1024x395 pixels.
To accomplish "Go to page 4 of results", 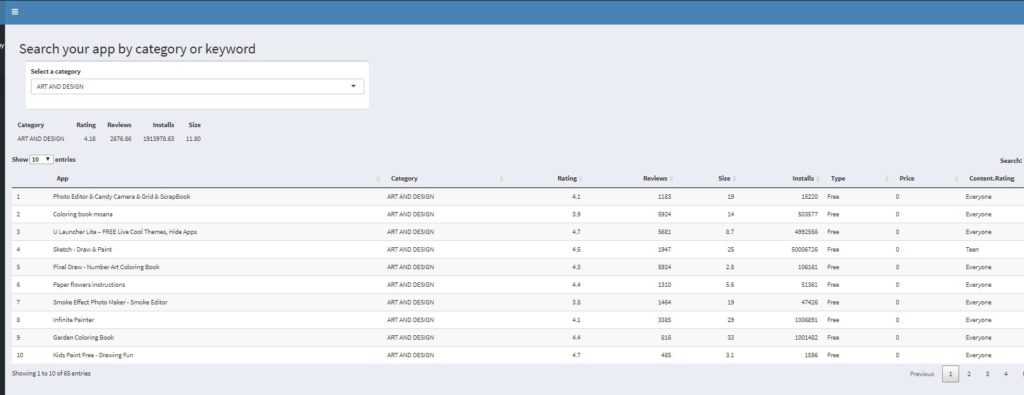I will [1006, 374].
